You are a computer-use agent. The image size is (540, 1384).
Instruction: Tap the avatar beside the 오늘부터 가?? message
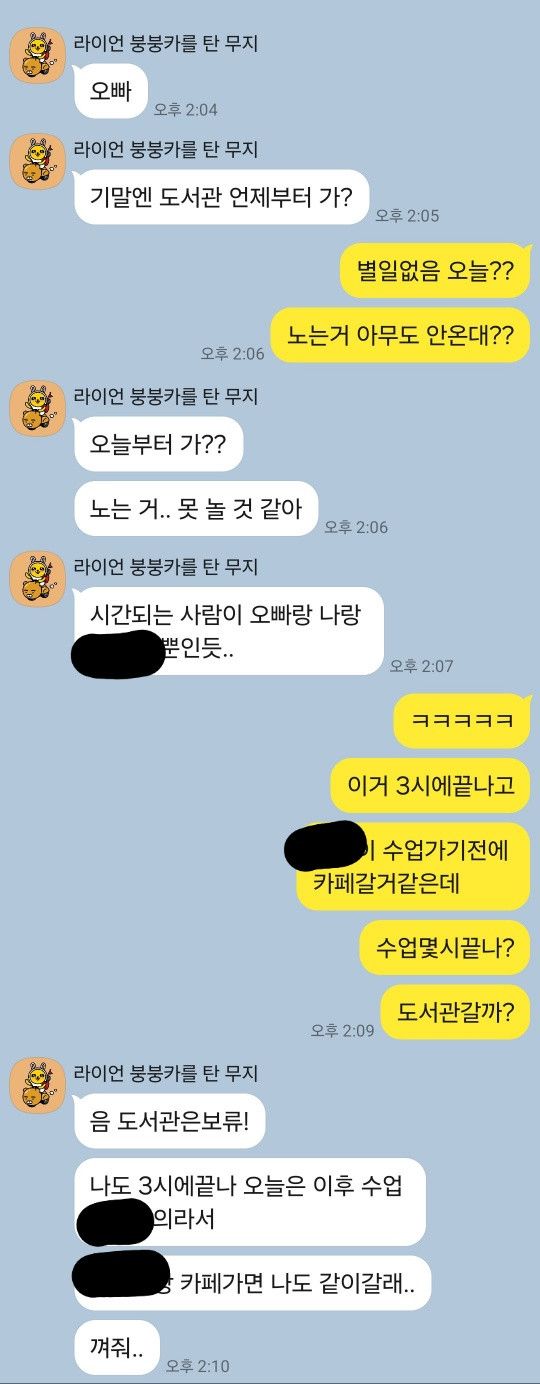tap(38, 409)
